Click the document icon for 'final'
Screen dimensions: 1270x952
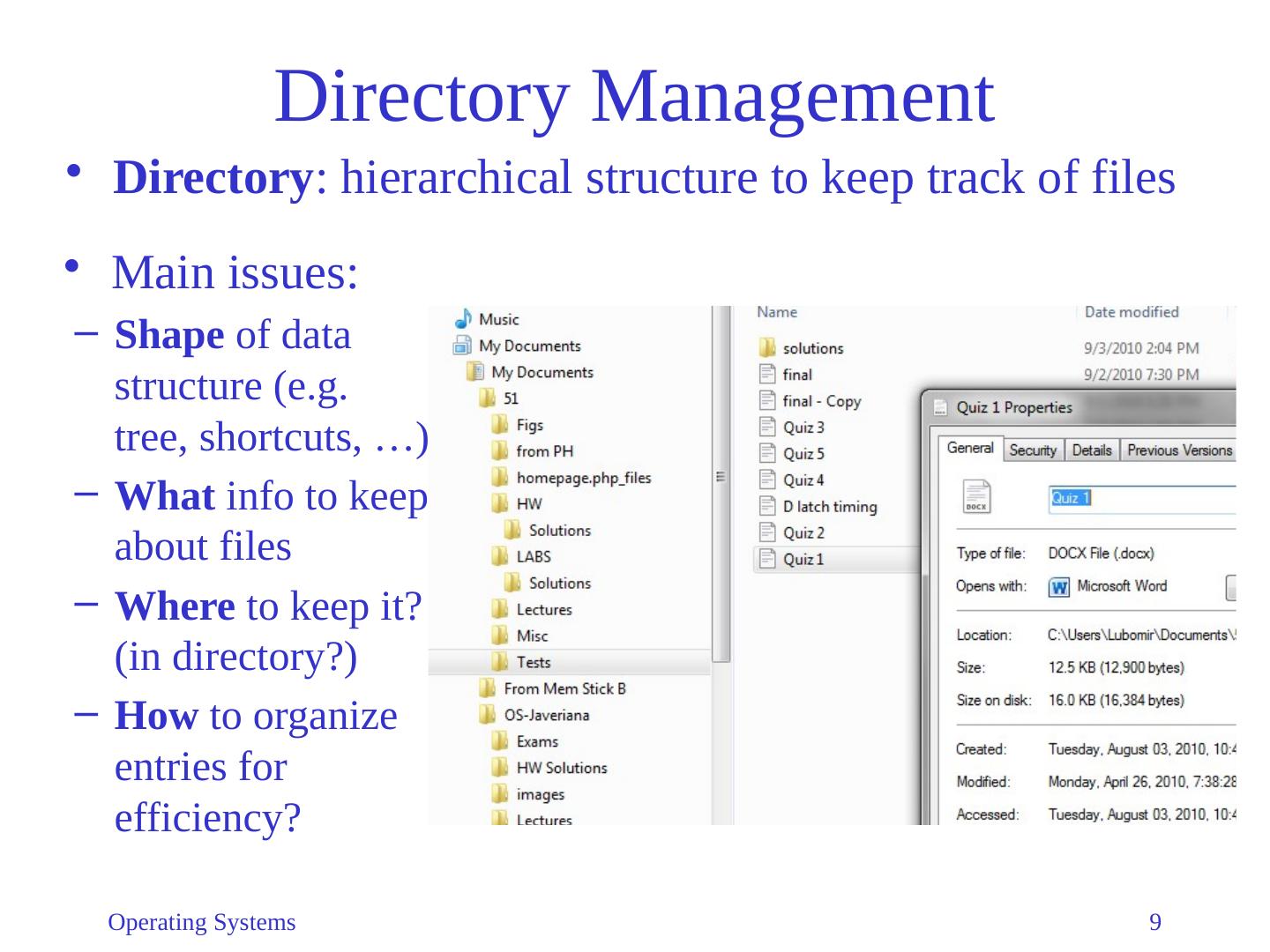point(767,374)
